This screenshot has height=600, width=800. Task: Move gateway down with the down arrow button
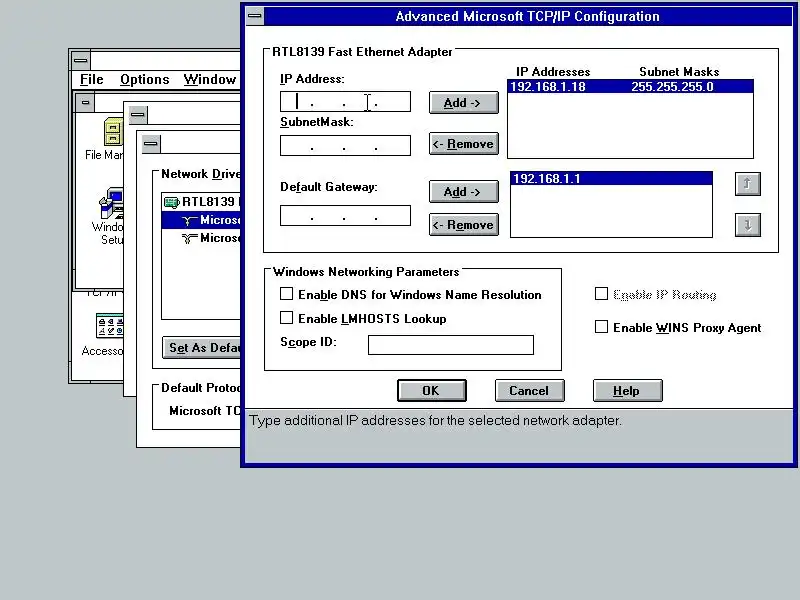click(747, 224)
